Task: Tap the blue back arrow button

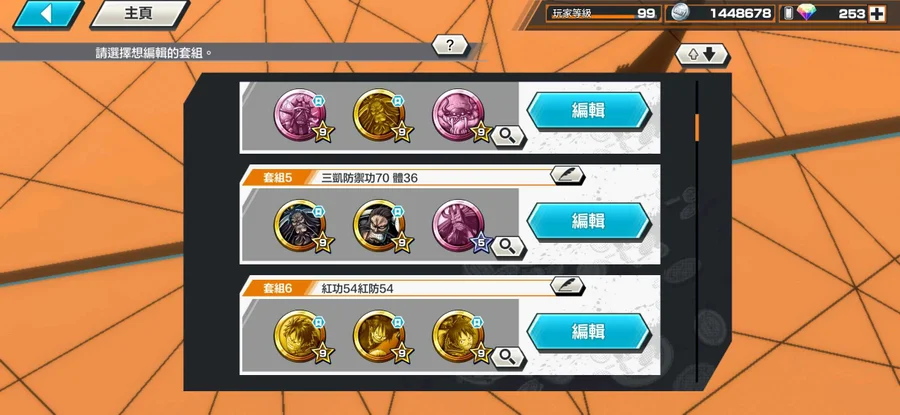Action: 48,14
